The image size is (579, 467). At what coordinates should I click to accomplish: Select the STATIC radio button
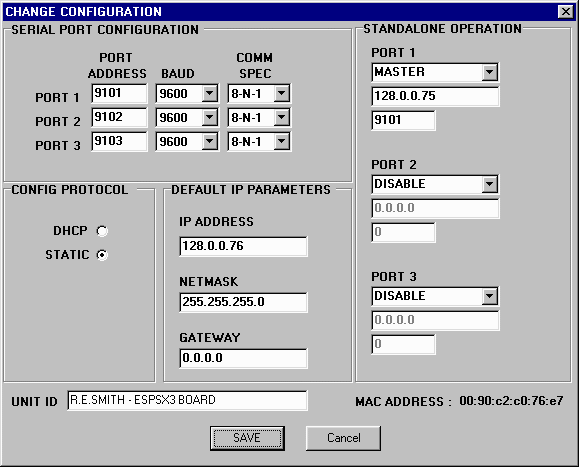pyautogui.click(x=102, y=255)
